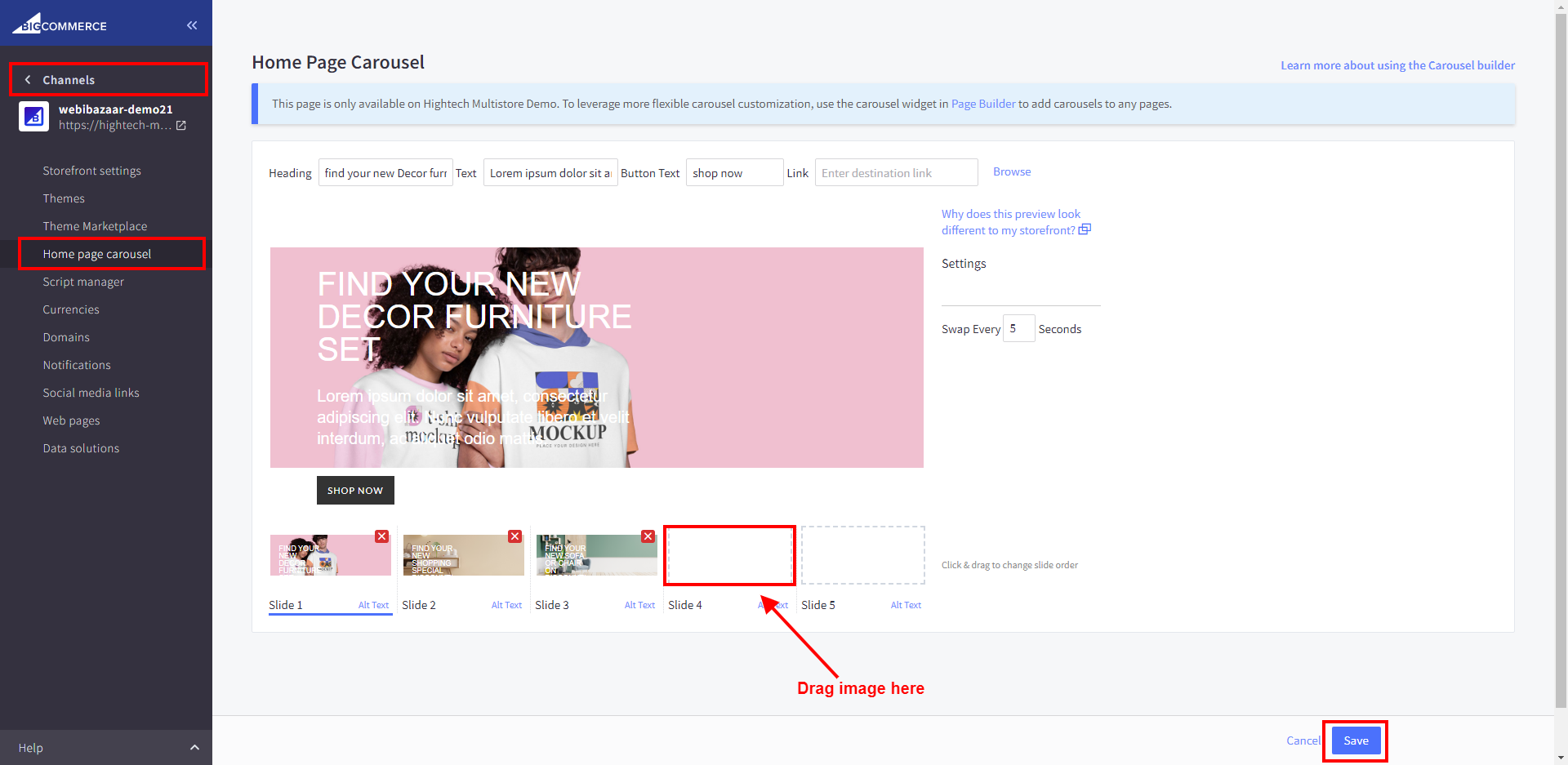Click the webibazaar-demo21 store icon
This screenshot has height=765, width=1568.
(34, 117)
